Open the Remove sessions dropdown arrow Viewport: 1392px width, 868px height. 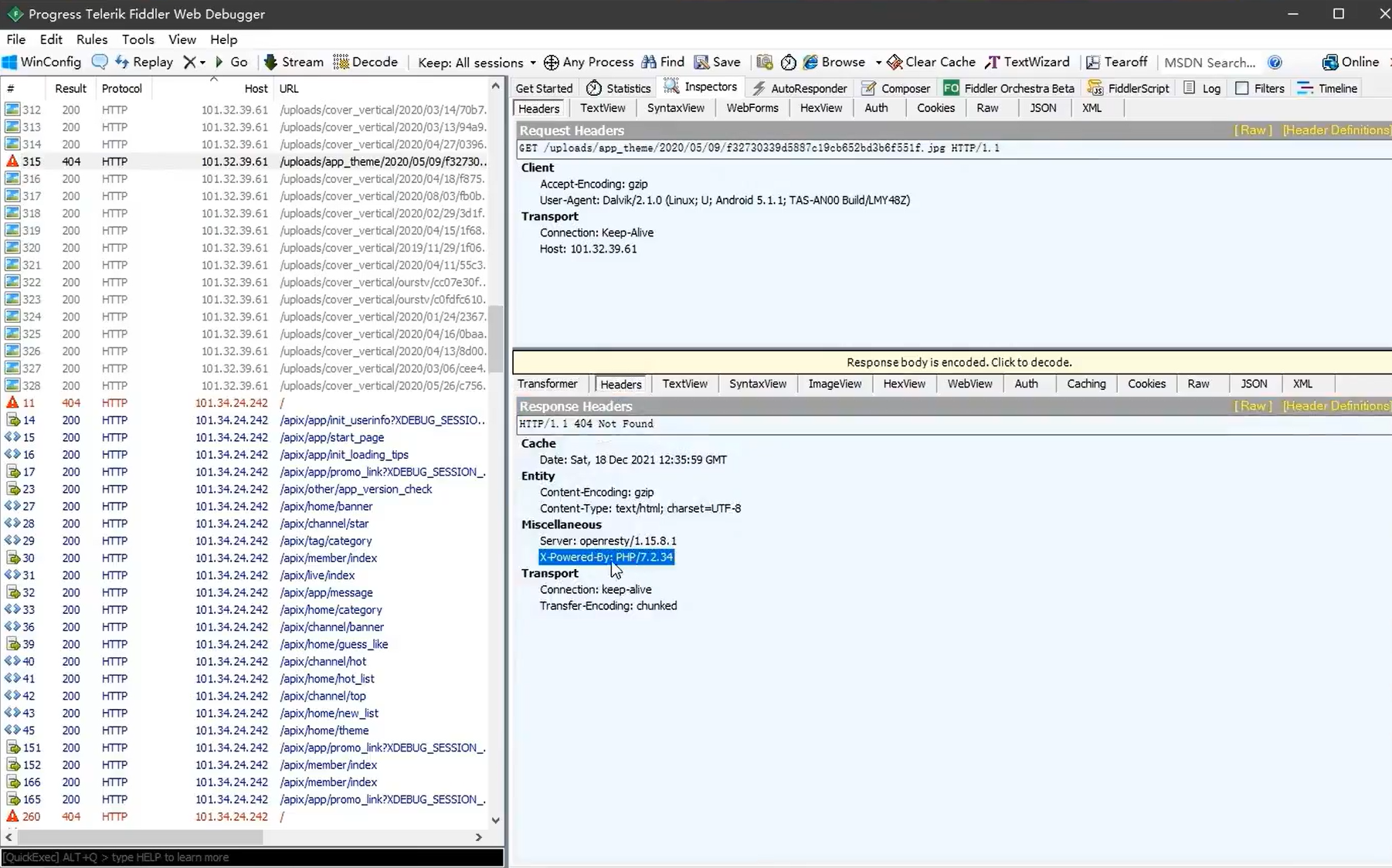202,63
